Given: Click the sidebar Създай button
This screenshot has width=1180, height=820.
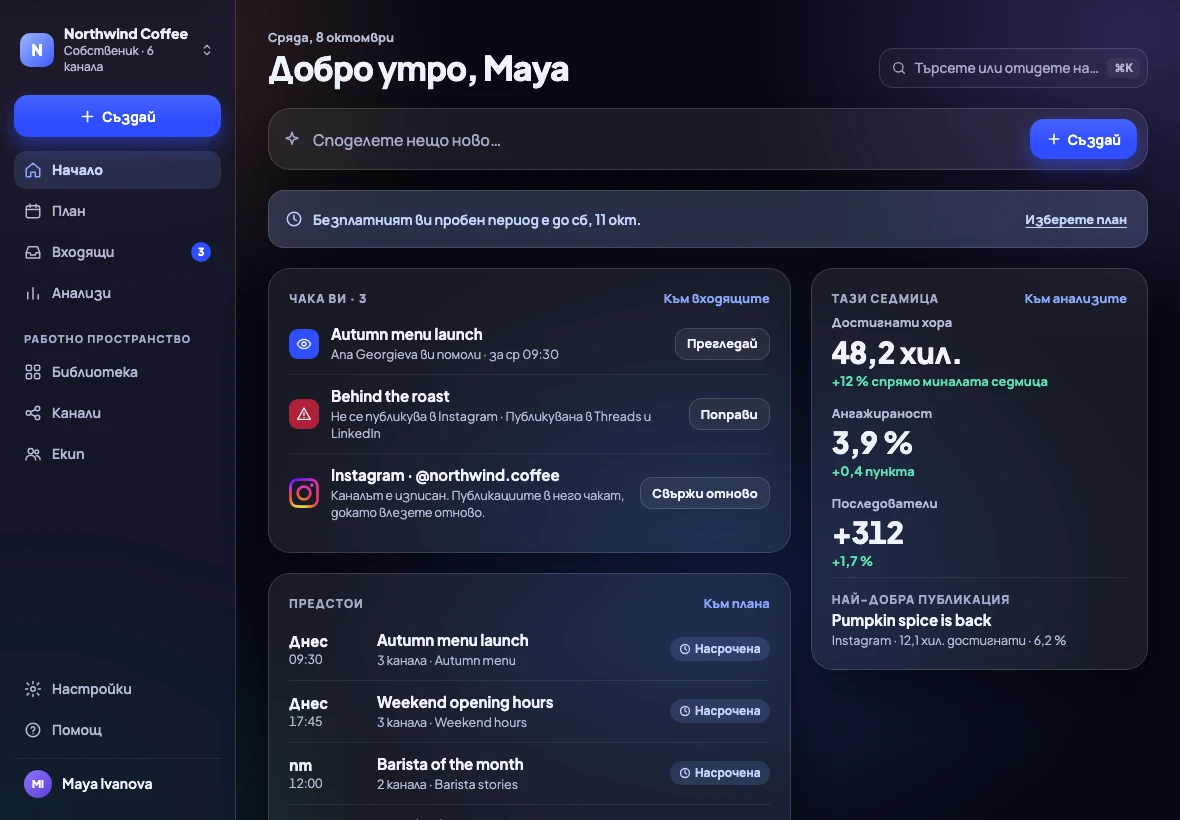Looking at the screenshot, I should pyautogui.click(x=117, y=116).
